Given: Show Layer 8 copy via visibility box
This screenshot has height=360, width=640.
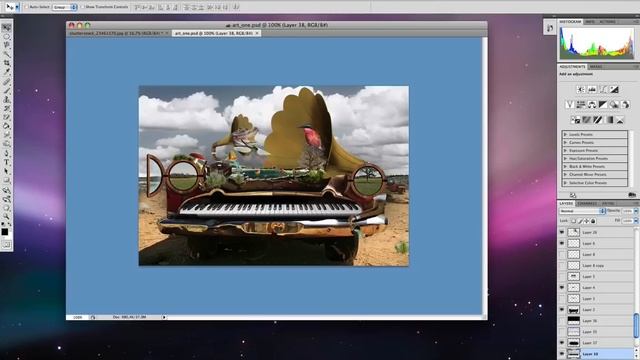Looking at the screenshot, I should (562, 265).
